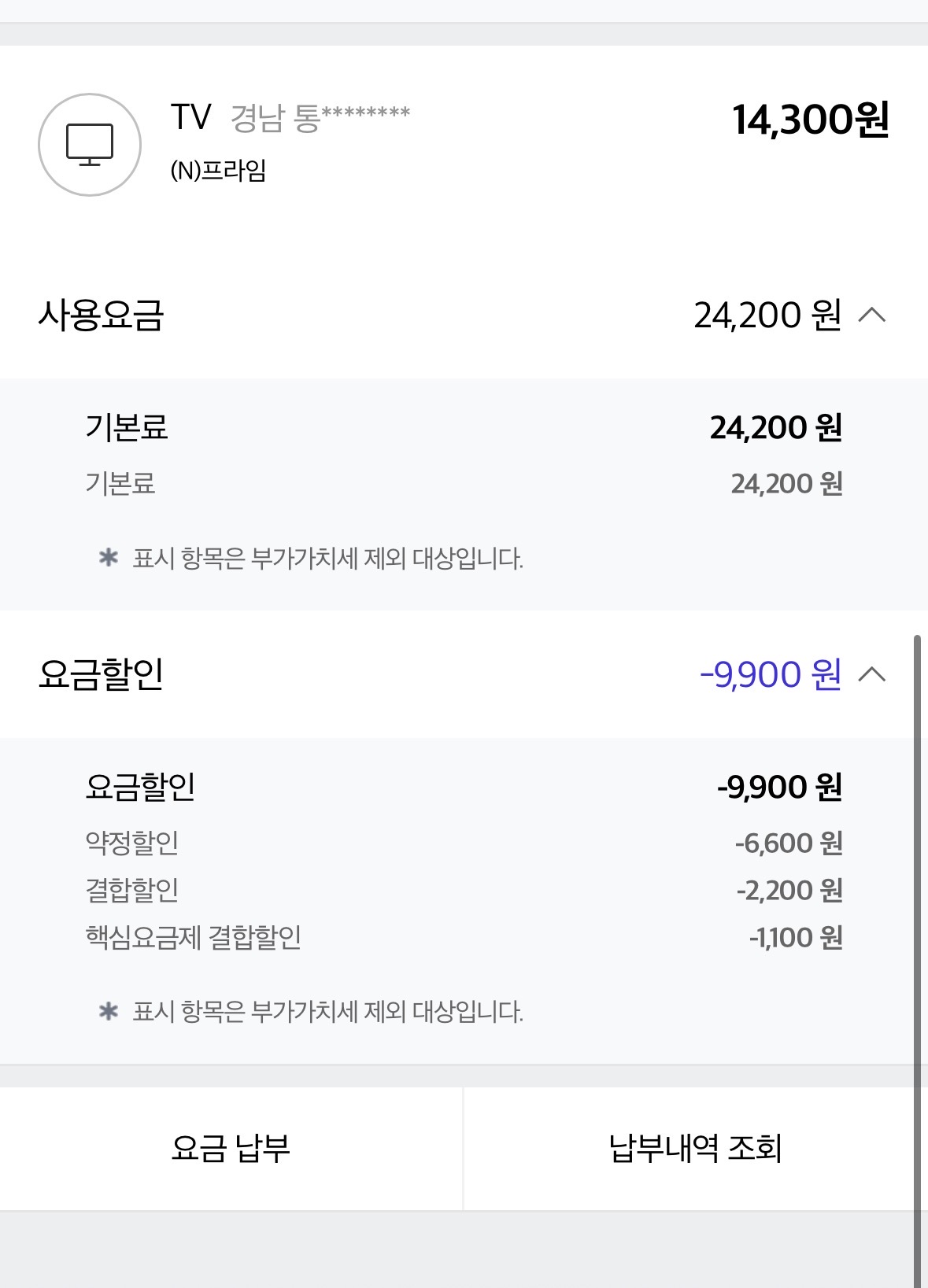
Task: Collapse the 사용요금 section with its chevron
Action: tap(872, 316)
